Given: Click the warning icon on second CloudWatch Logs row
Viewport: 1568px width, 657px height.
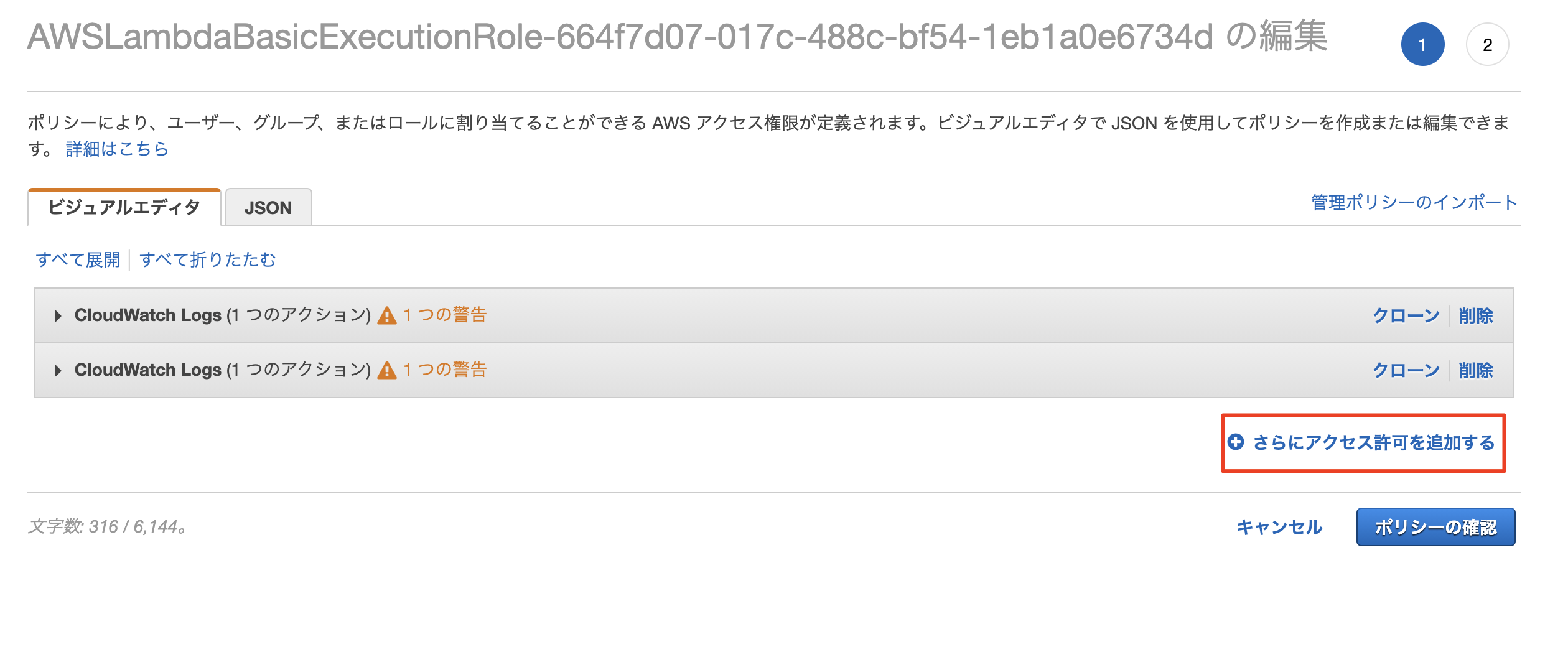Looking at the screenshot, I should click(387, 370).
